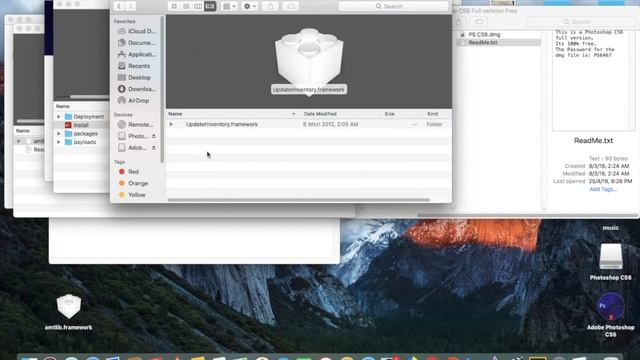Viewport: 640px width, 360px height.
Task: Select the Adobe Photoshop CS6 desktop icon
Action: click(x=611, y=315)
